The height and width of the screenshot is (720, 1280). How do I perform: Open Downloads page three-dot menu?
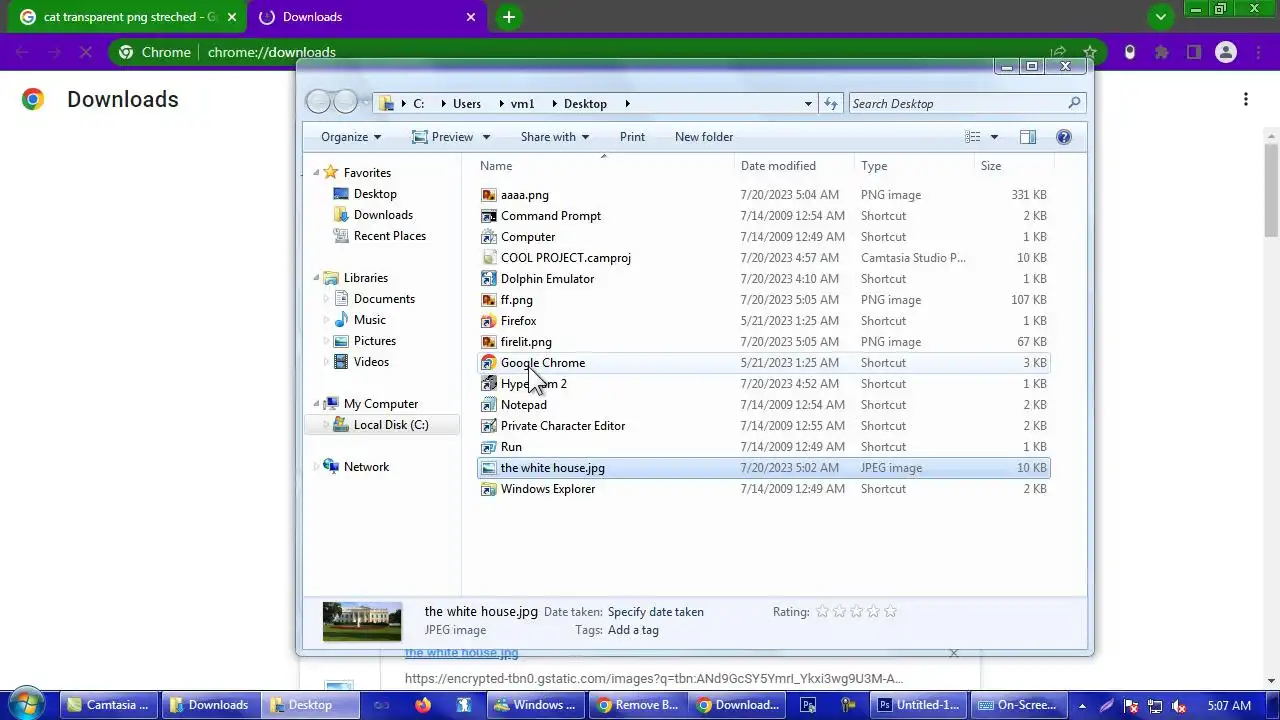(1246, 99)
